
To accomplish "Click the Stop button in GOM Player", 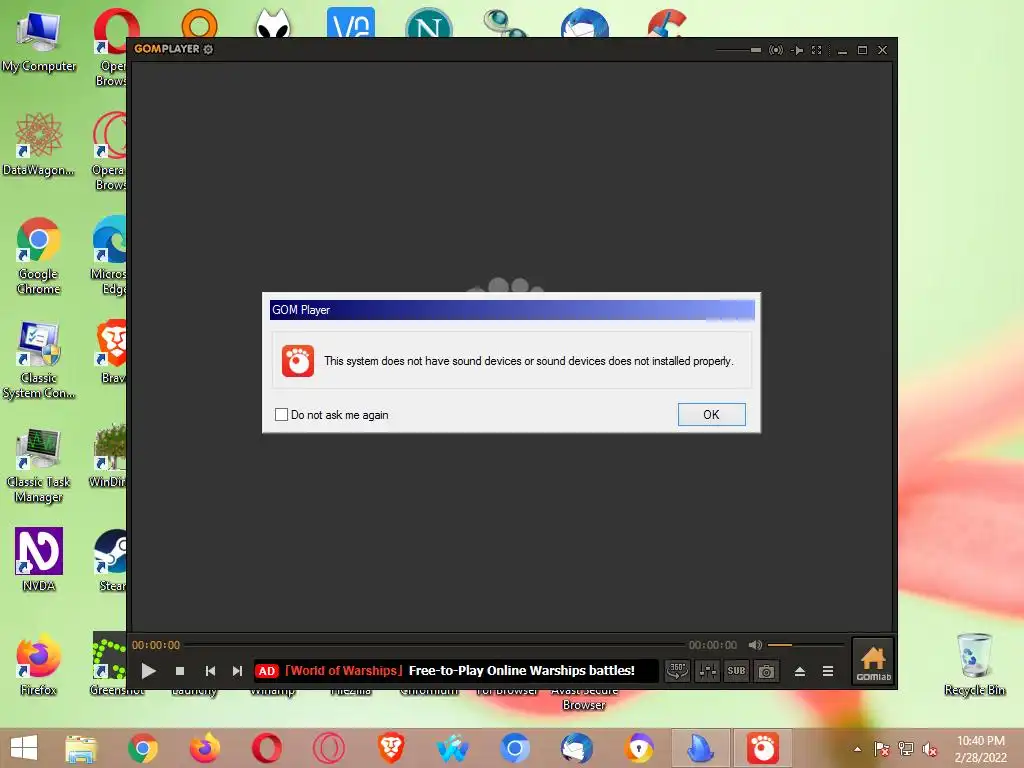I will click(180, 671).
